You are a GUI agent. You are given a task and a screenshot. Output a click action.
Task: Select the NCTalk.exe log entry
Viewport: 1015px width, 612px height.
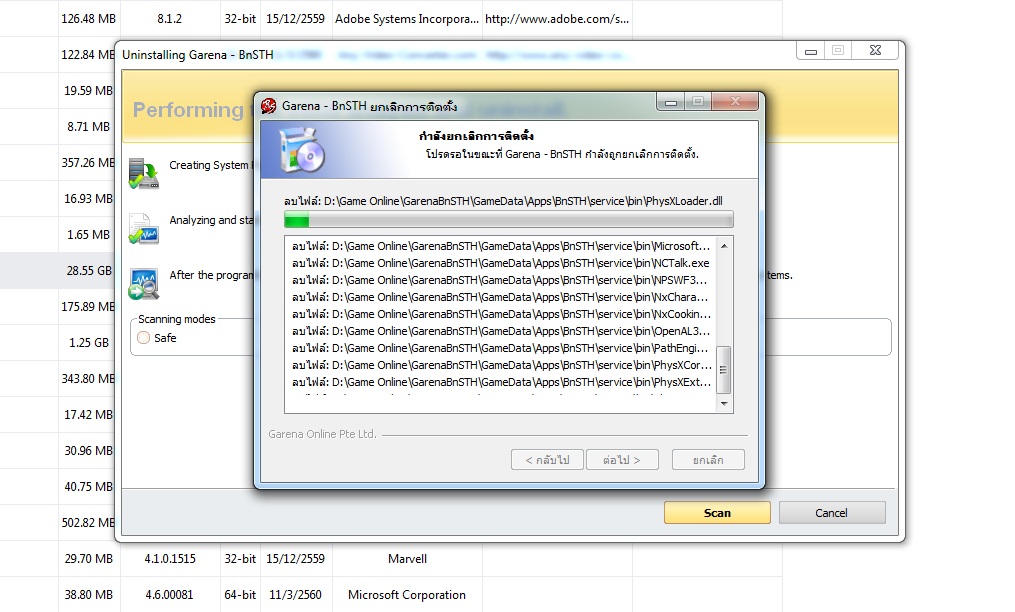501,263
